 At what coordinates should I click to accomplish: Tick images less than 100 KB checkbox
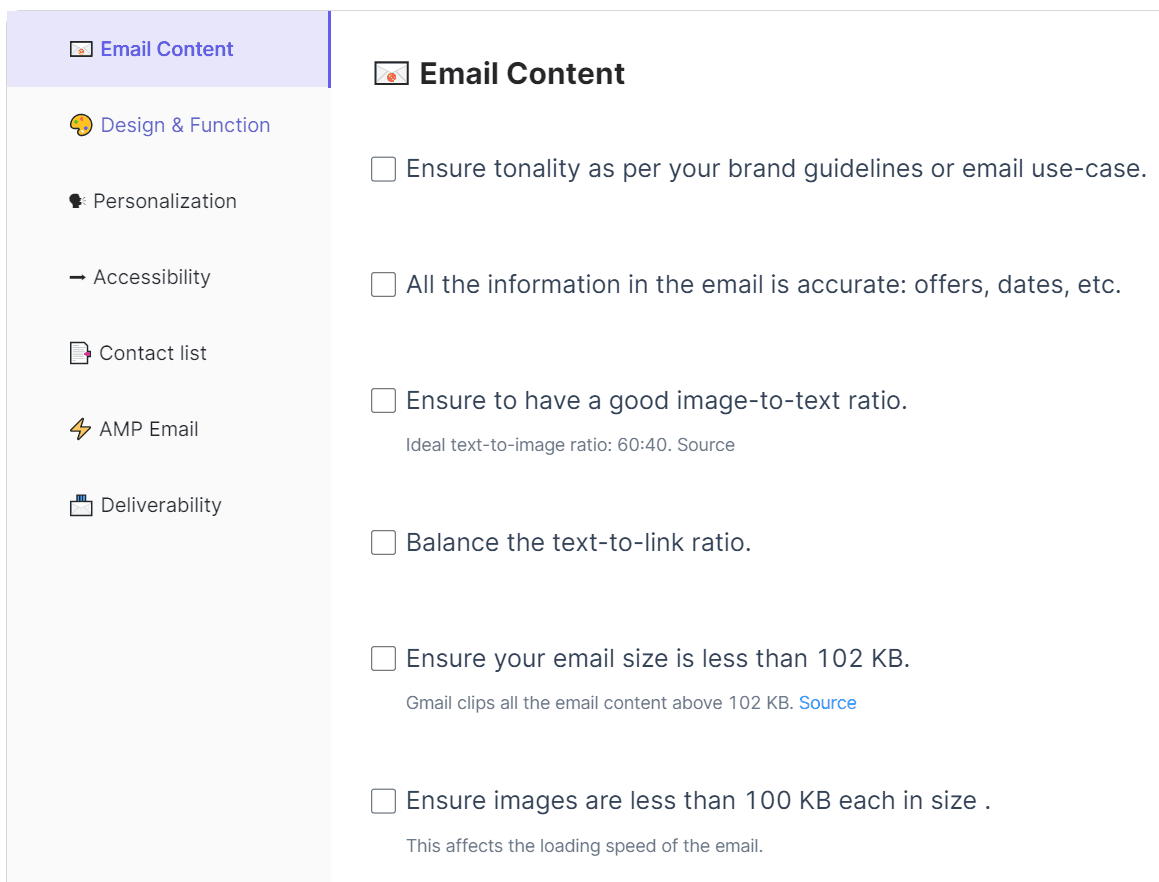click(x=383, y=801)
